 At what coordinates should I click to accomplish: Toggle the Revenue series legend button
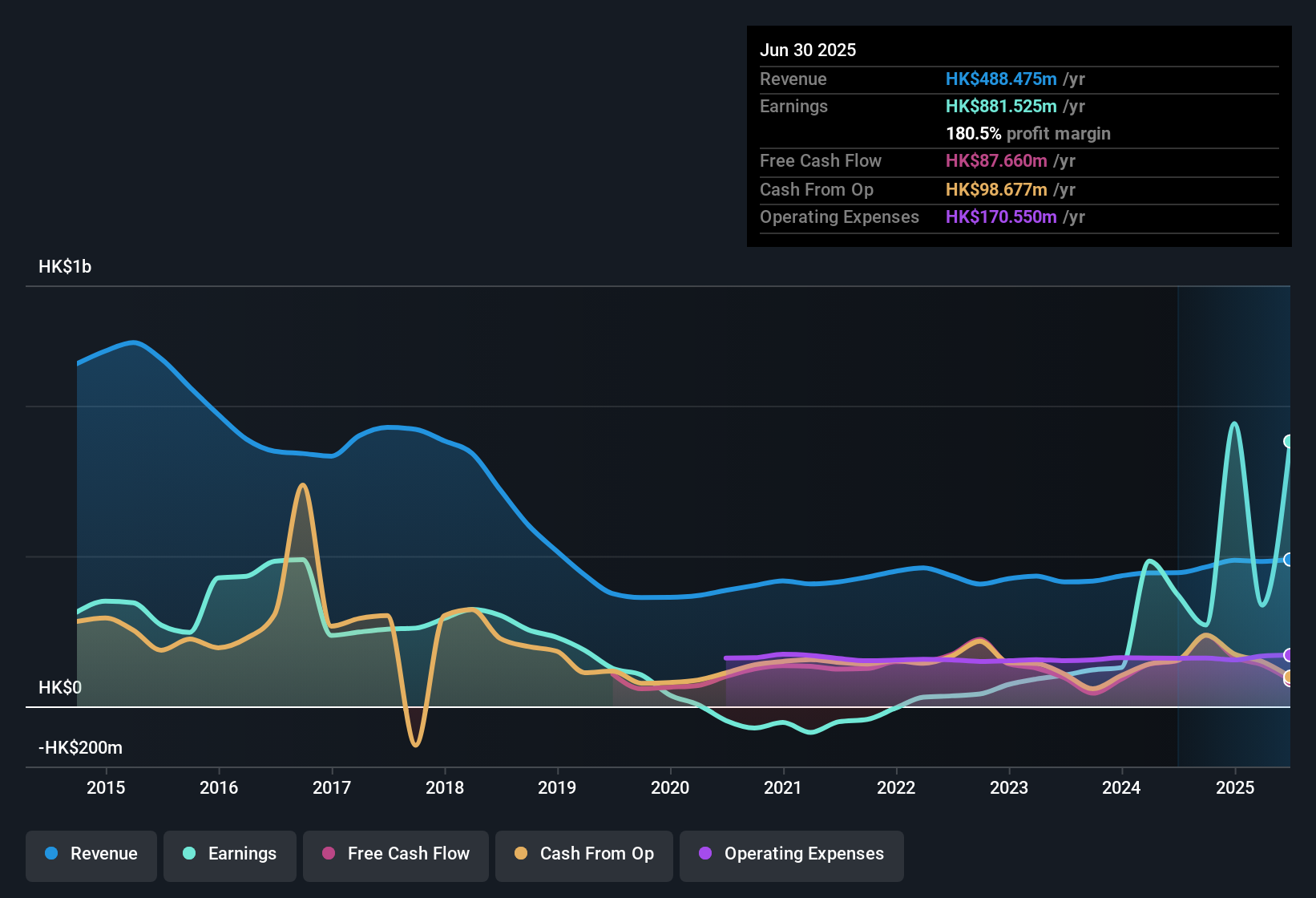pos(91,854)
